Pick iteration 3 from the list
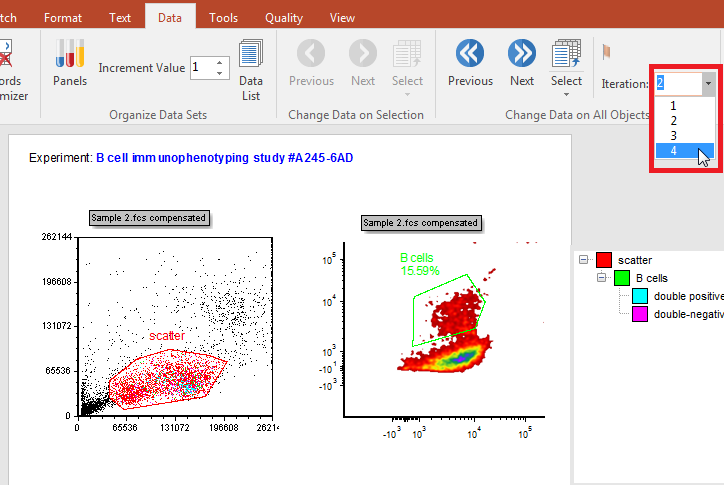The height and width of the screenshot is (485, 724). [x=674, y=135]
